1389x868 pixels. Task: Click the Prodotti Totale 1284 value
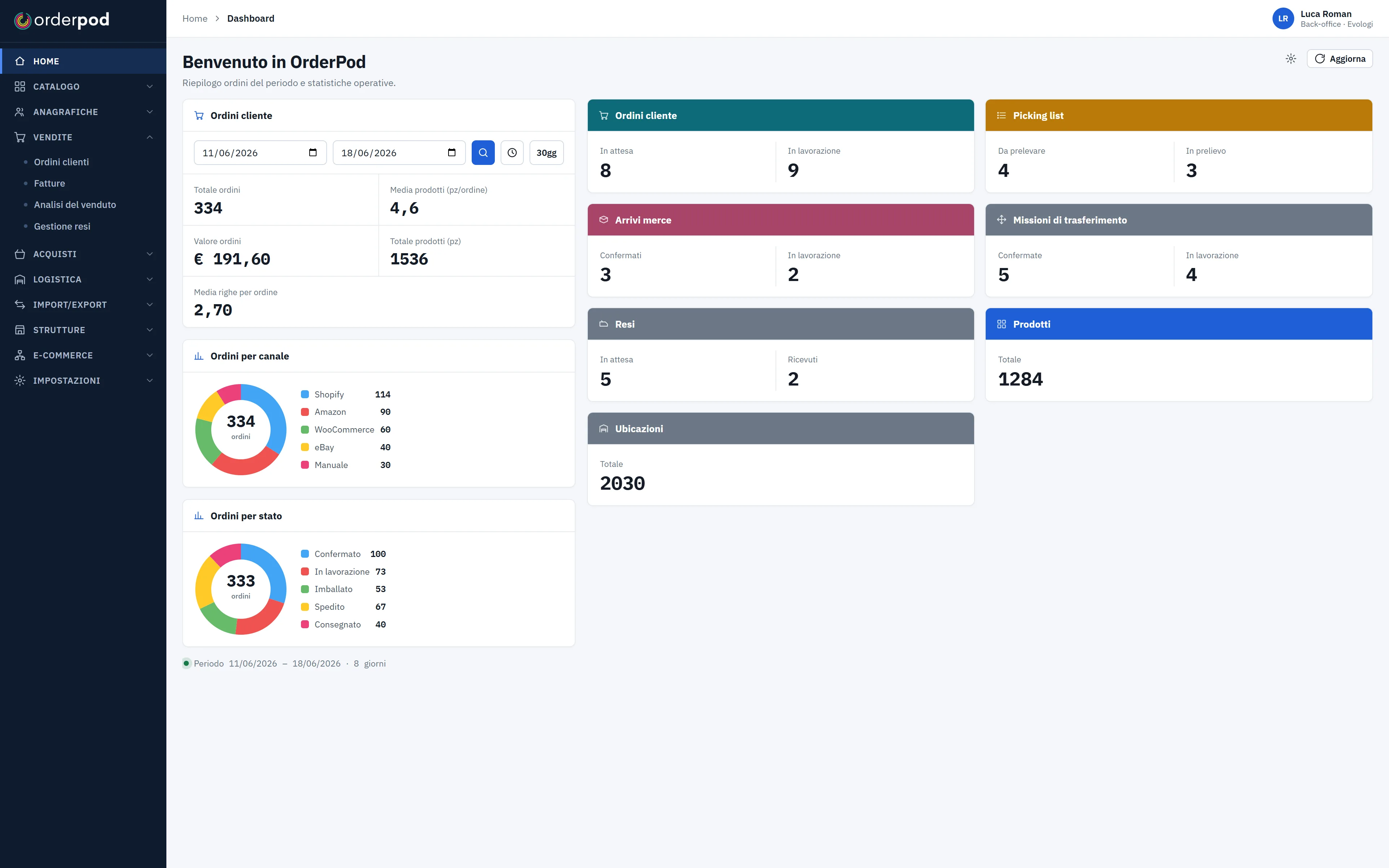(x=1020, y=379)
